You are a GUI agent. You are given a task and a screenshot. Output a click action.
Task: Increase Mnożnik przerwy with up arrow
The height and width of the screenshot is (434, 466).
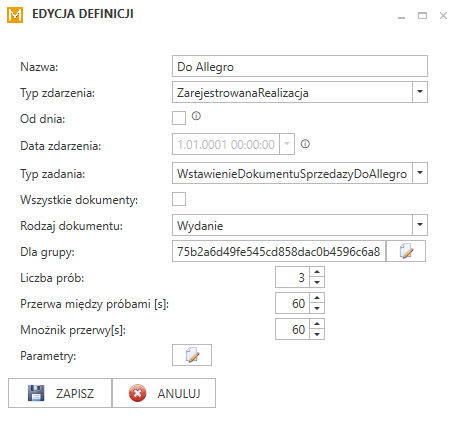pyautogui.click(x=317, y=324)
